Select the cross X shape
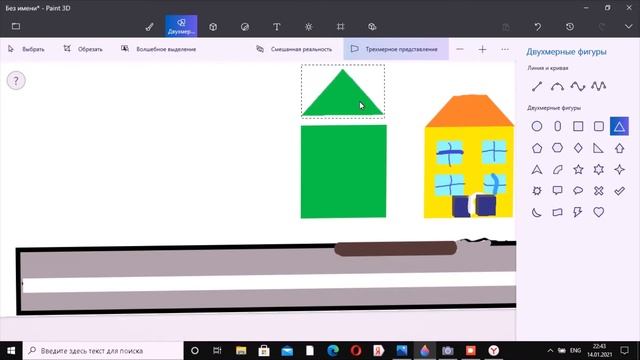This screenshot has height=360, width=640. point(599,191)
